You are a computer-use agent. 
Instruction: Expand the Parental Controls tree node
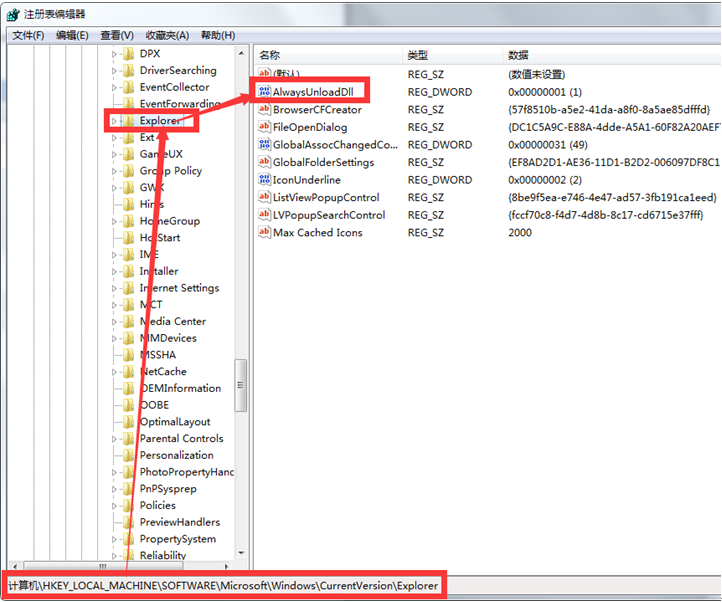click(x=114, y=438)
